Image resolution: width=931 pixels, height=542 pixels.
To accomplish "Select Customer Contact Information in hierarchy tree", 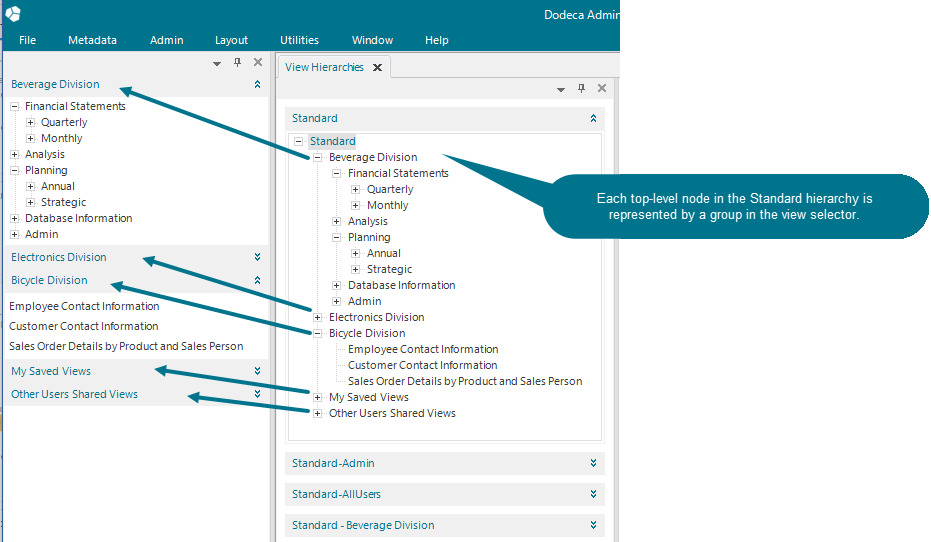I will tap(422, 365).
